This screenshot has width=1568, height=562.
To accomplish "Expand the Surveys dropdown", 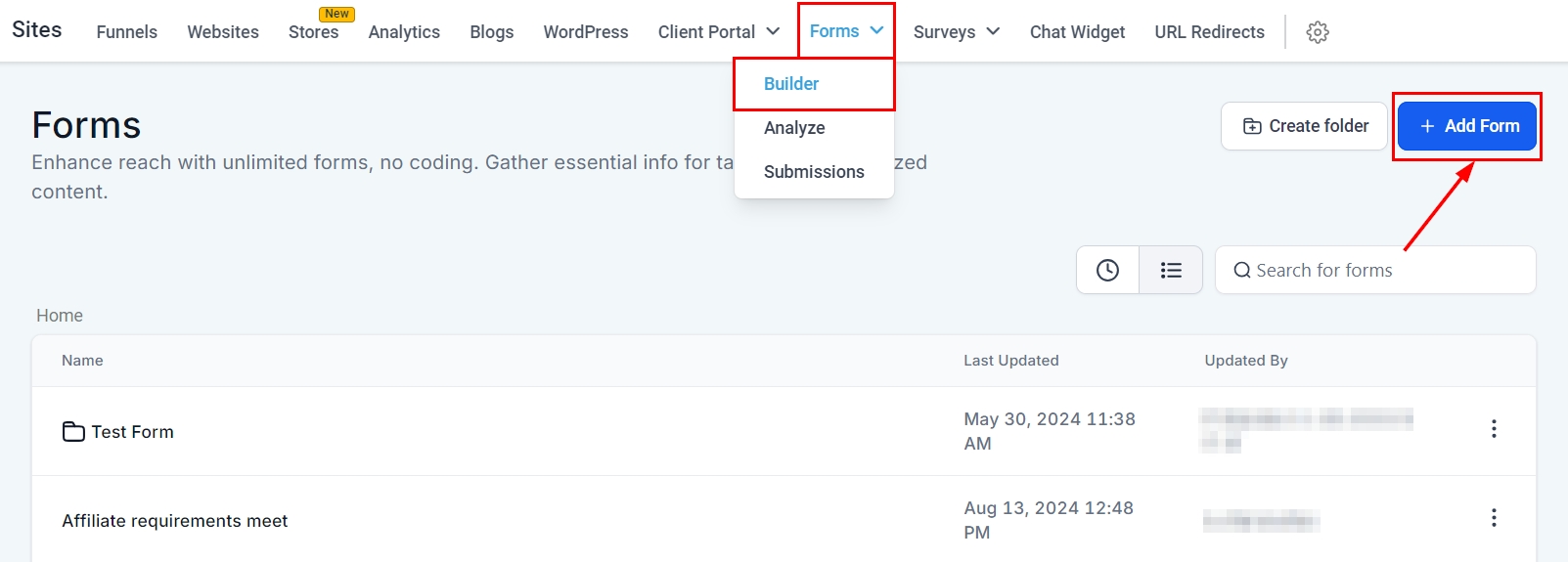I will [x=956, y=32].
